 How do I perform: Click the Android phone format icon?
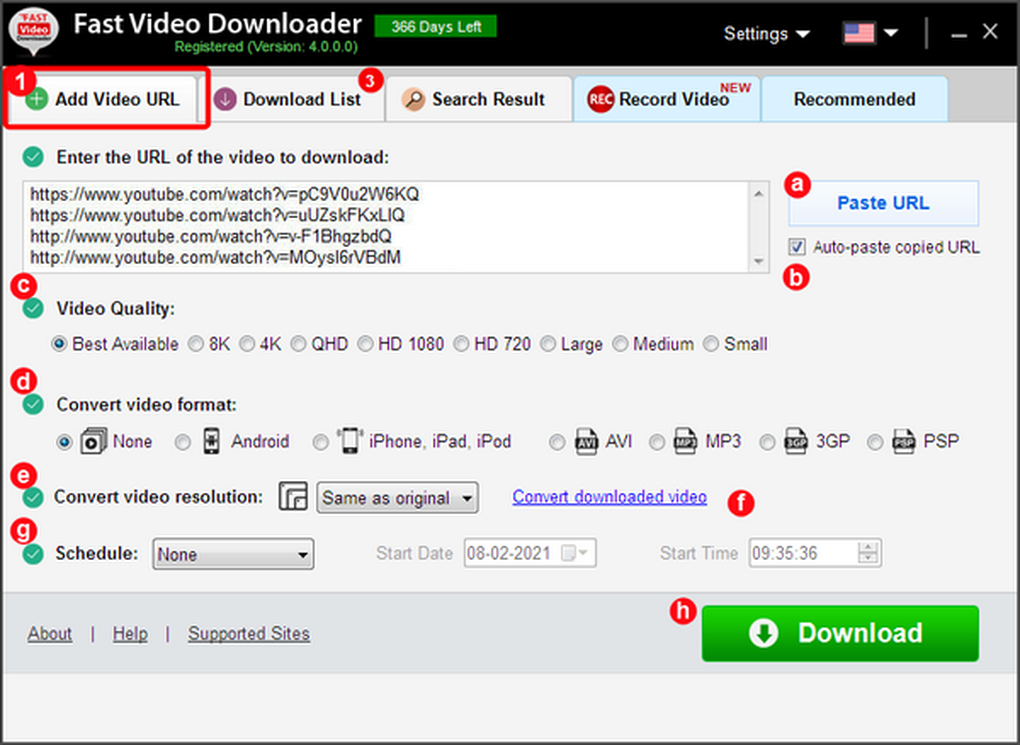tap(211, 441)
